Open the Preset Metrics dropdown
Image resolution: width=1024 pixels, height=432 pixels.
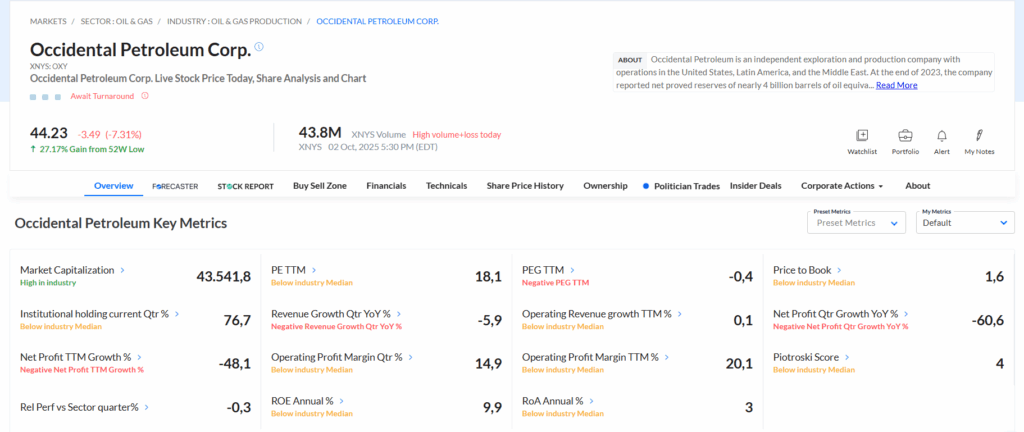(856, 223)
